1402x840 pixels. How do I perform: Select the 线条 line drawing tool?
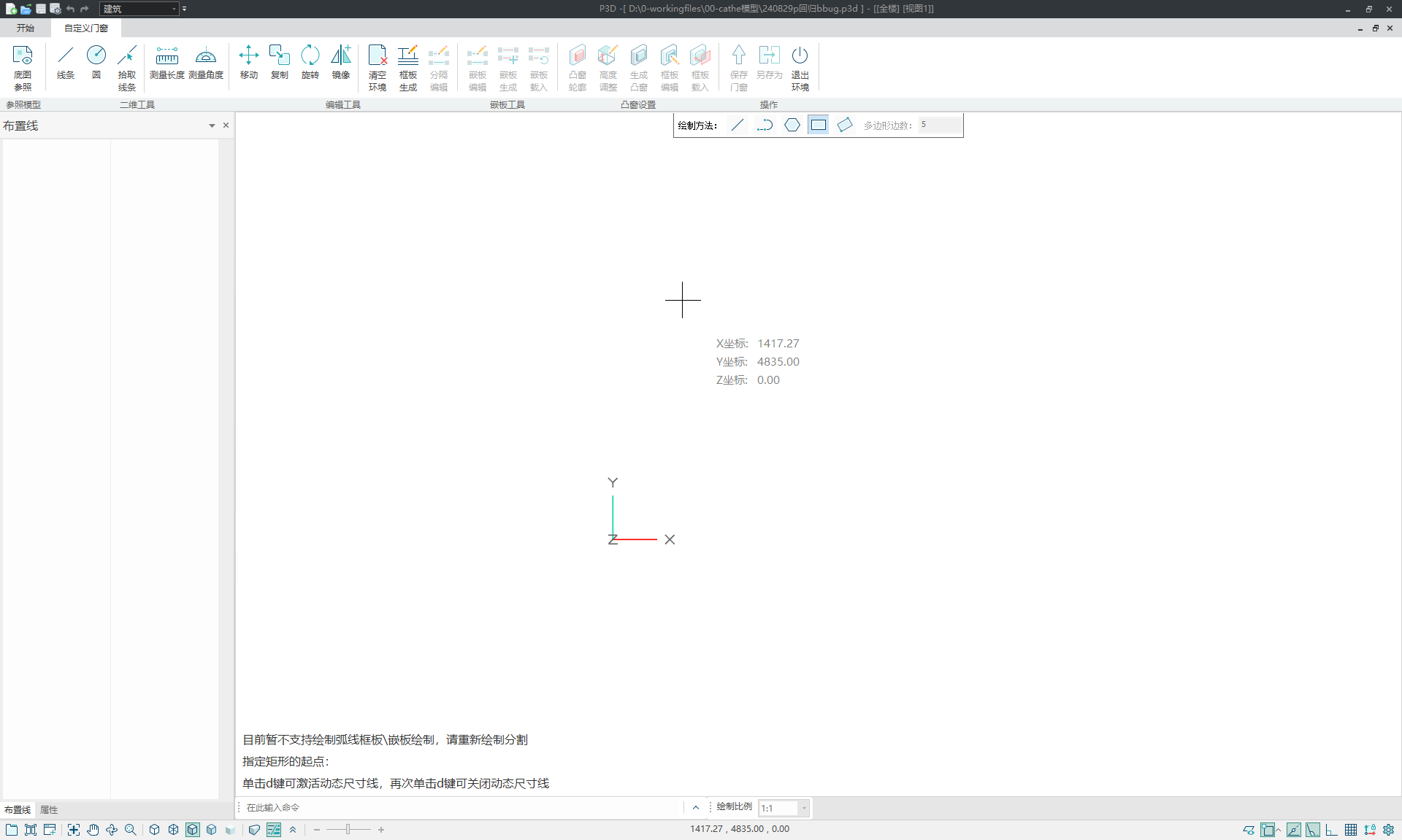pyautogui.click(x=66, y=61)
